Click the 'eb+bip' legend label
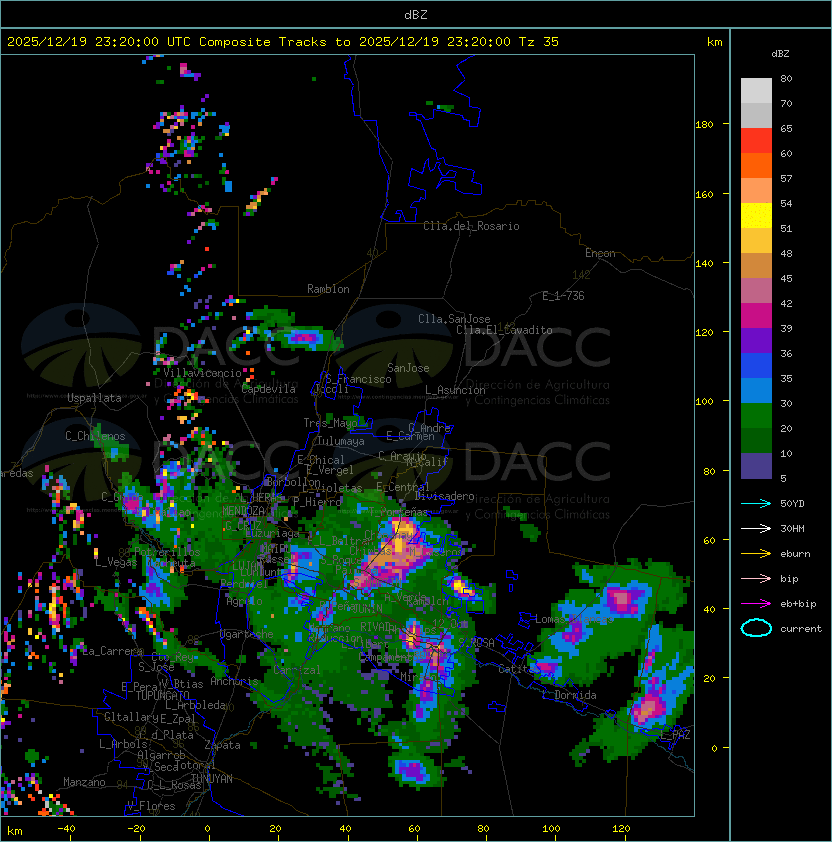The width and height of the screenshot is (832, 842). [x=798, y=604]
